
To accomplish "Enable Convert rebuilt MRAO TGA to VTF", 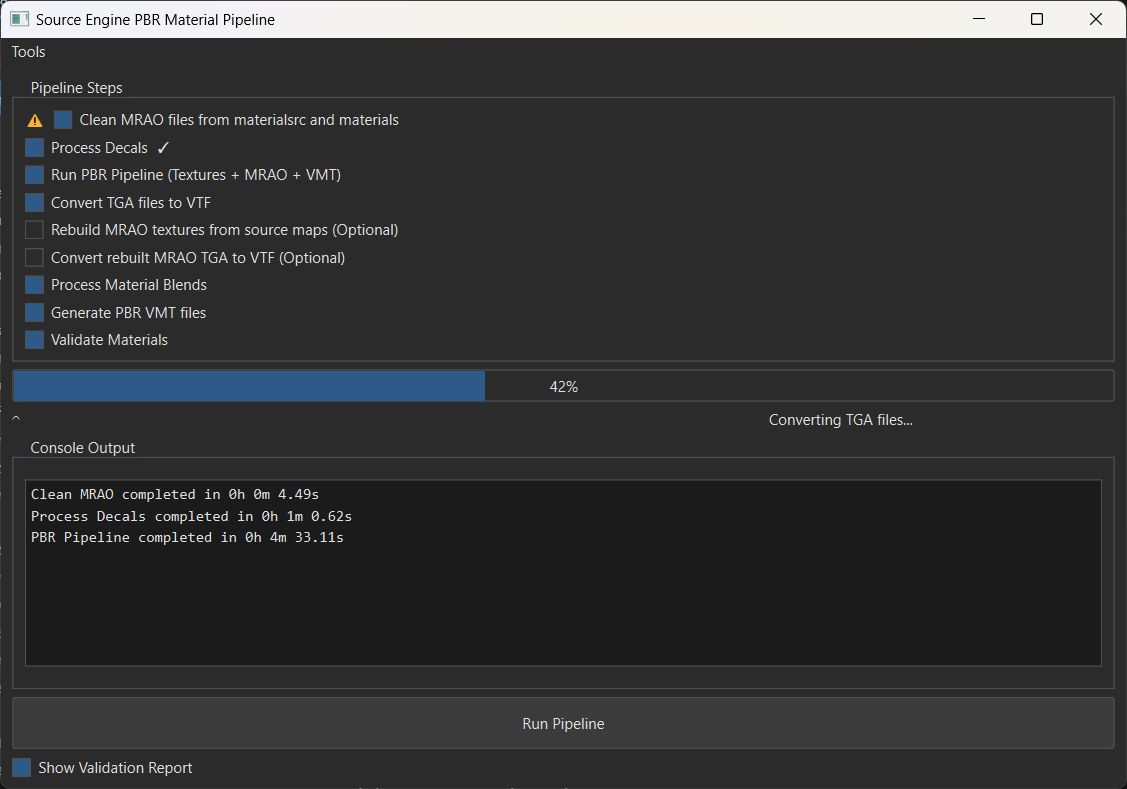I will [x=35, y=258].
